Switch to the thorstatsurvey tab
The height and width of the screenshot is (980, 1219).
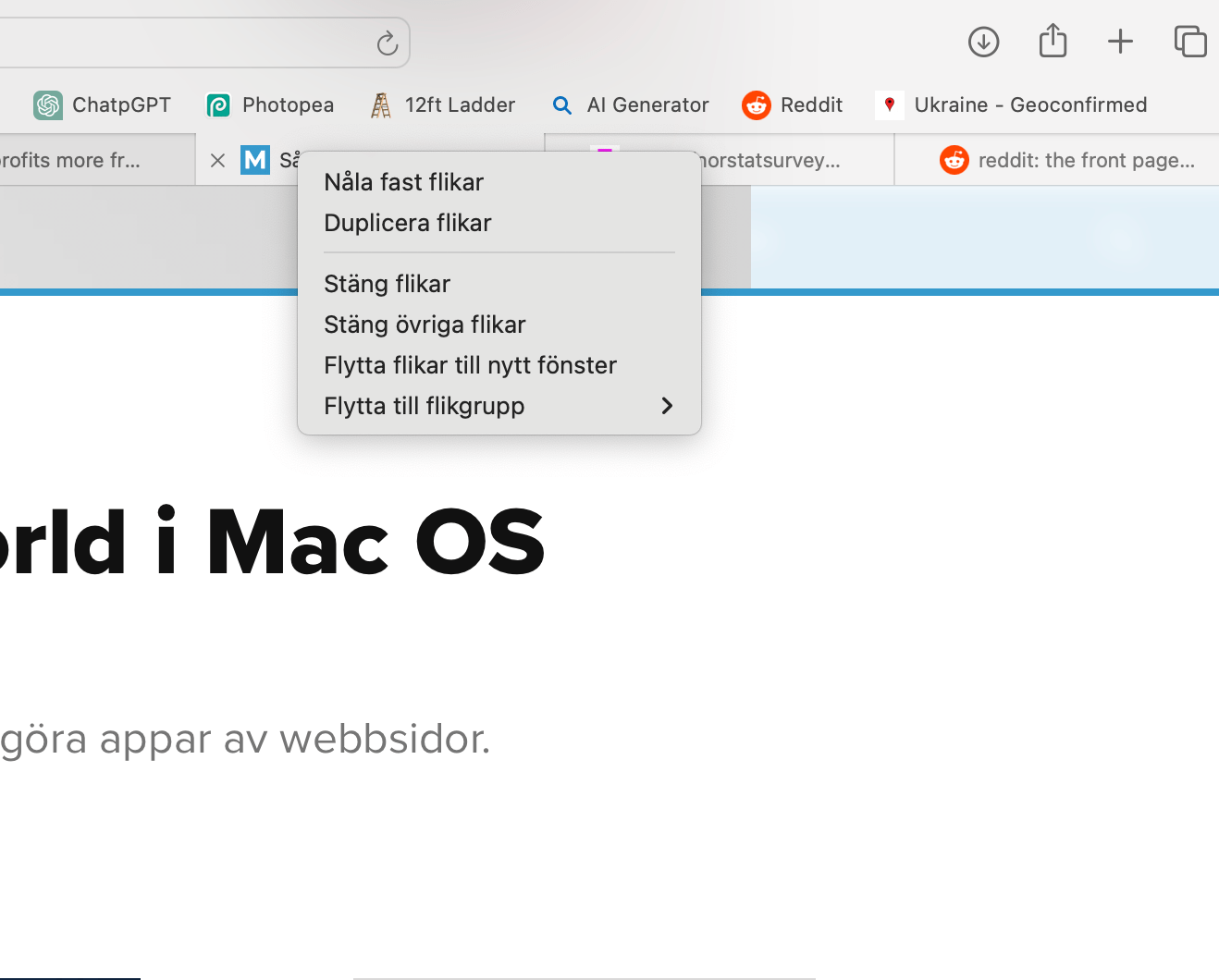[795, 160]
